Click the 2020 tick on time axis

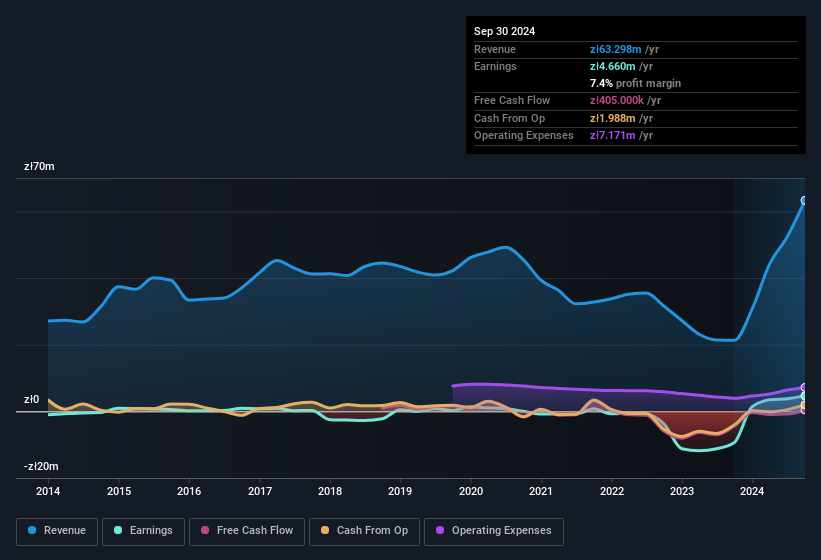[471, 491]
